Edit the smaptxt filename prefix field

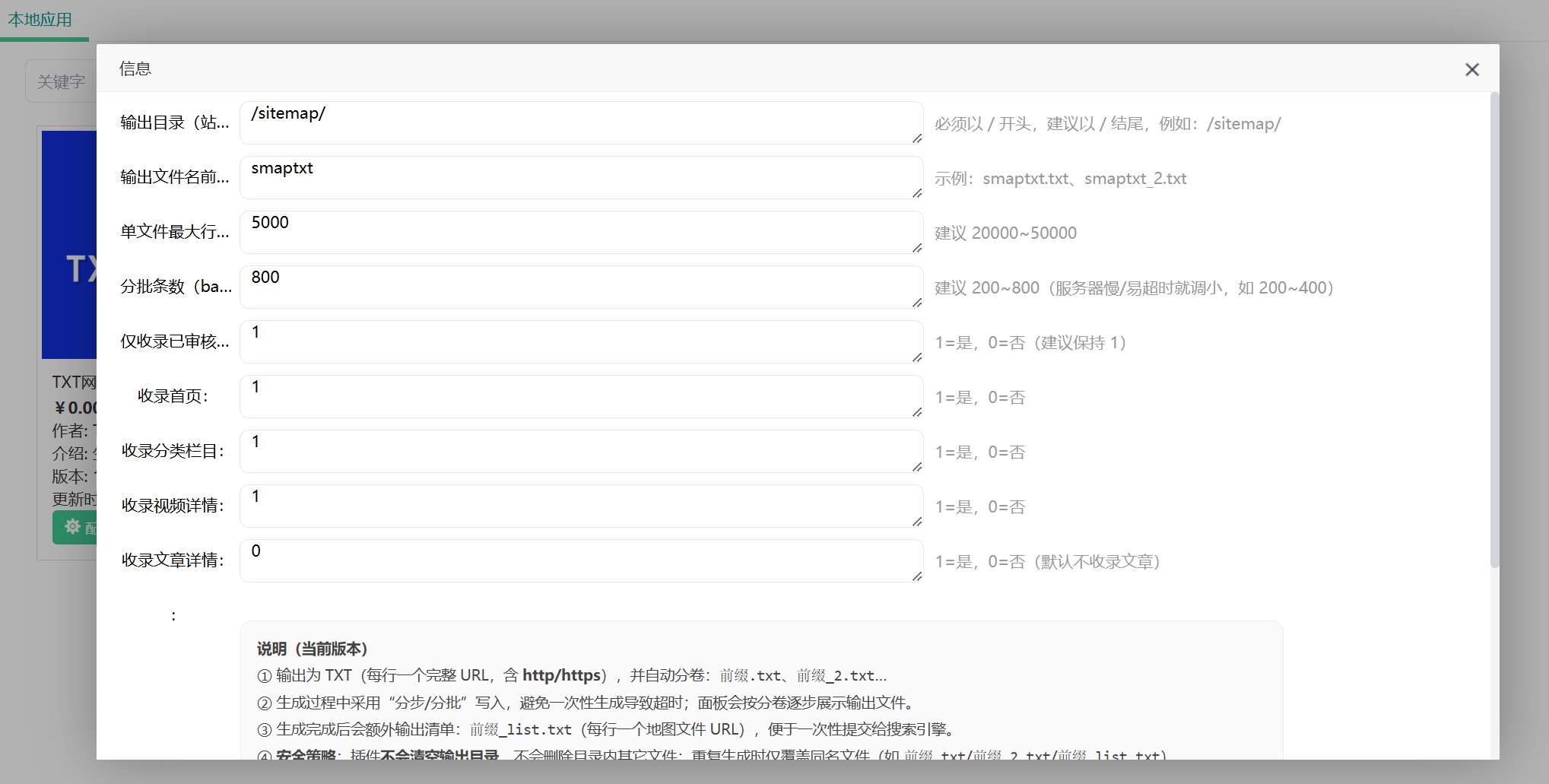581,178
